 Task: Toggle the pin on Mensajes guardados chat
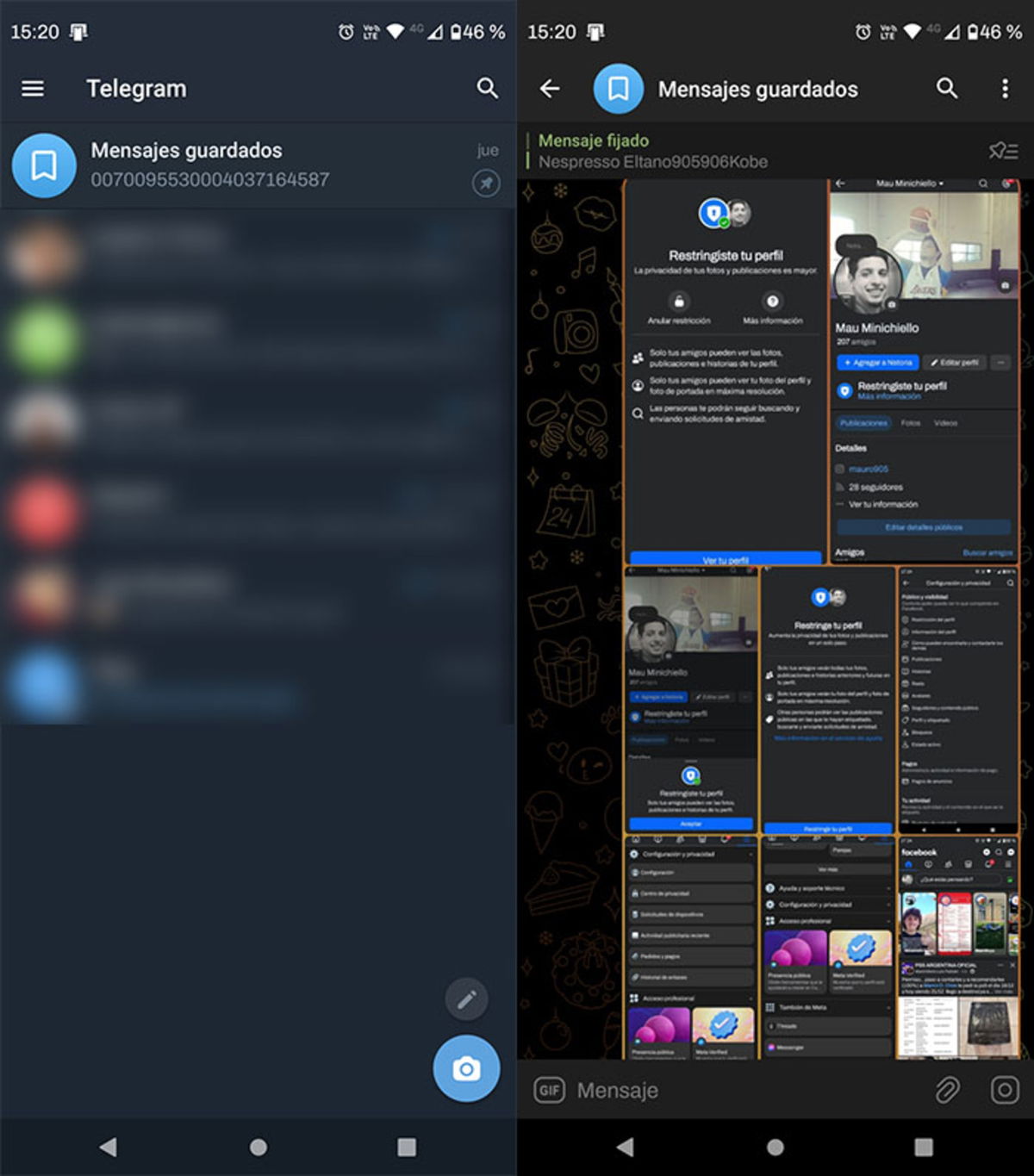point(485,184)
